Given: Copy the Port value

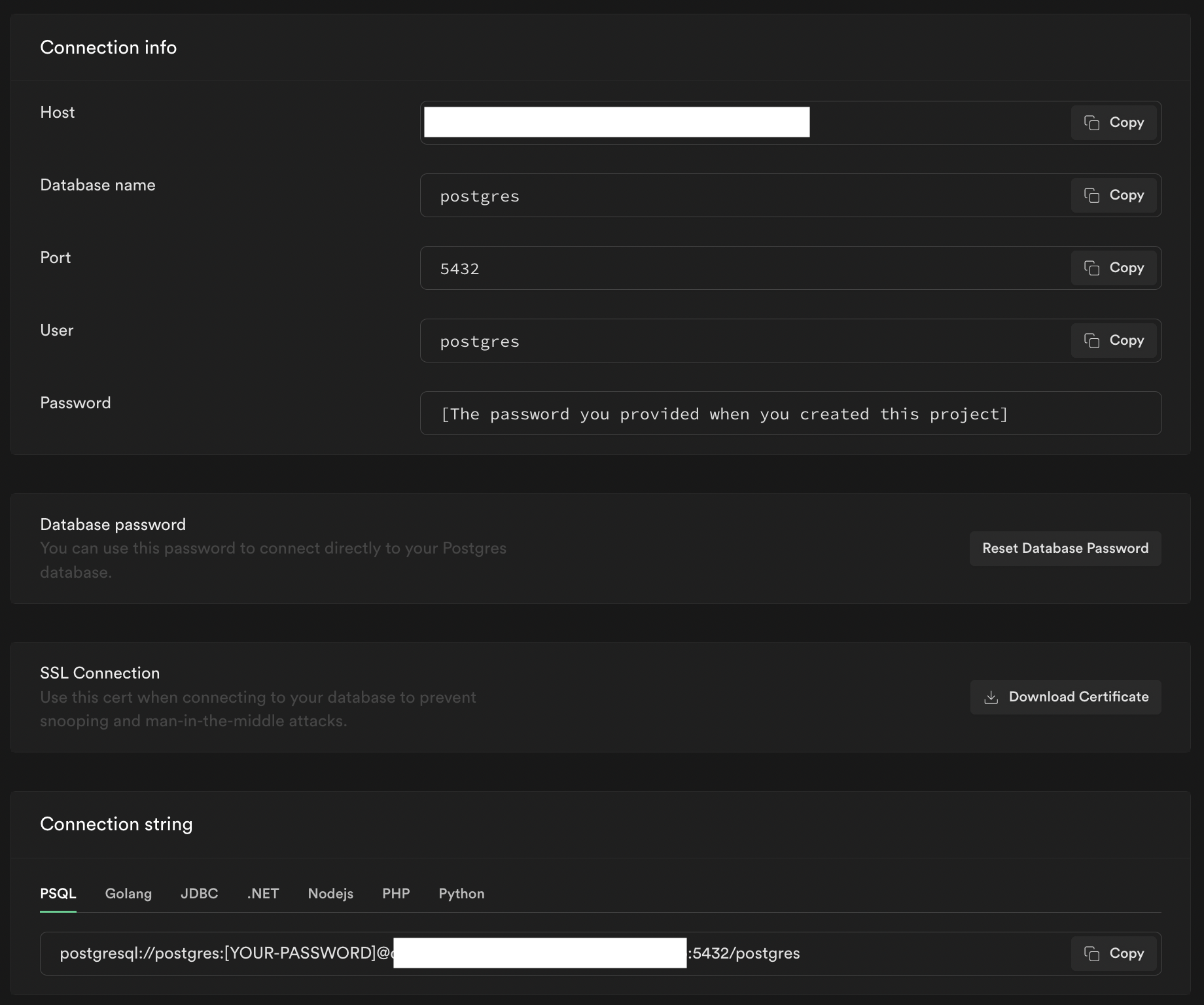Looking at the screenshot, I should click(x=1114, y=268).
